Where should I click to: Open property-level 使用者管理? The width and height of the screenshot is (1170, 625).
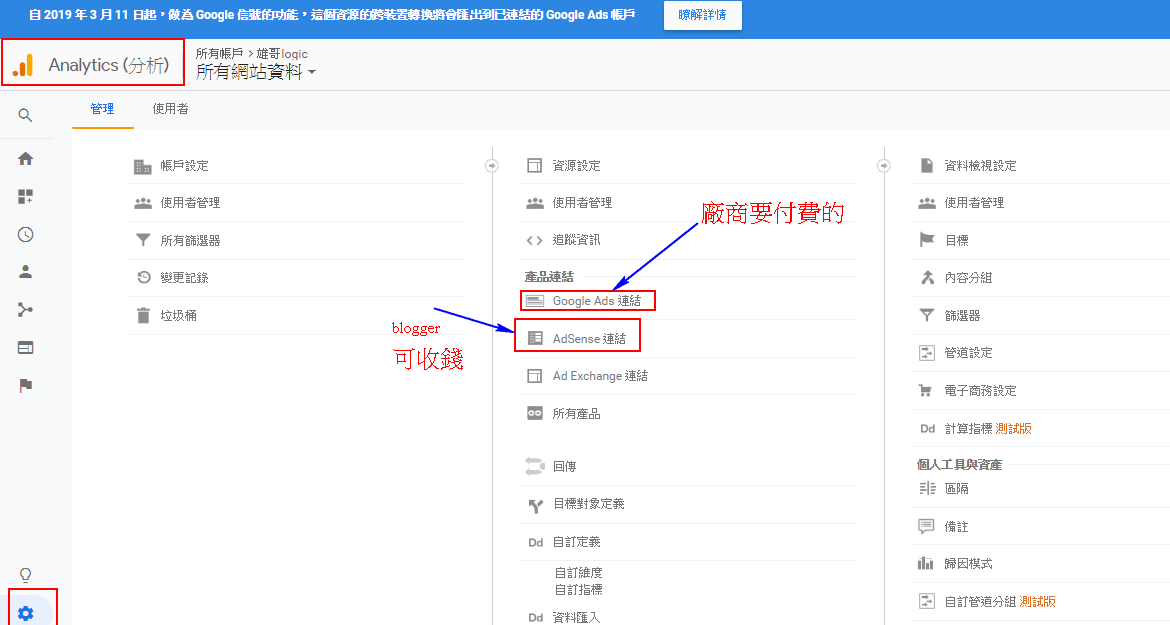coord(582,203)
